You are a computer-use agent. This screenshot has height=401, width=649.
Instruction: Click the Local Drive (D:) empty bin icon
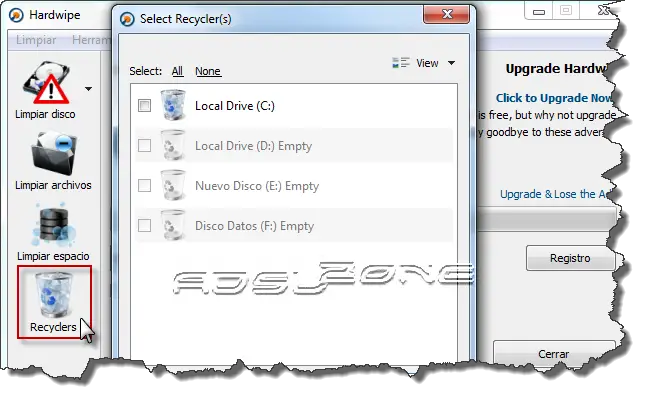point(173,145)
